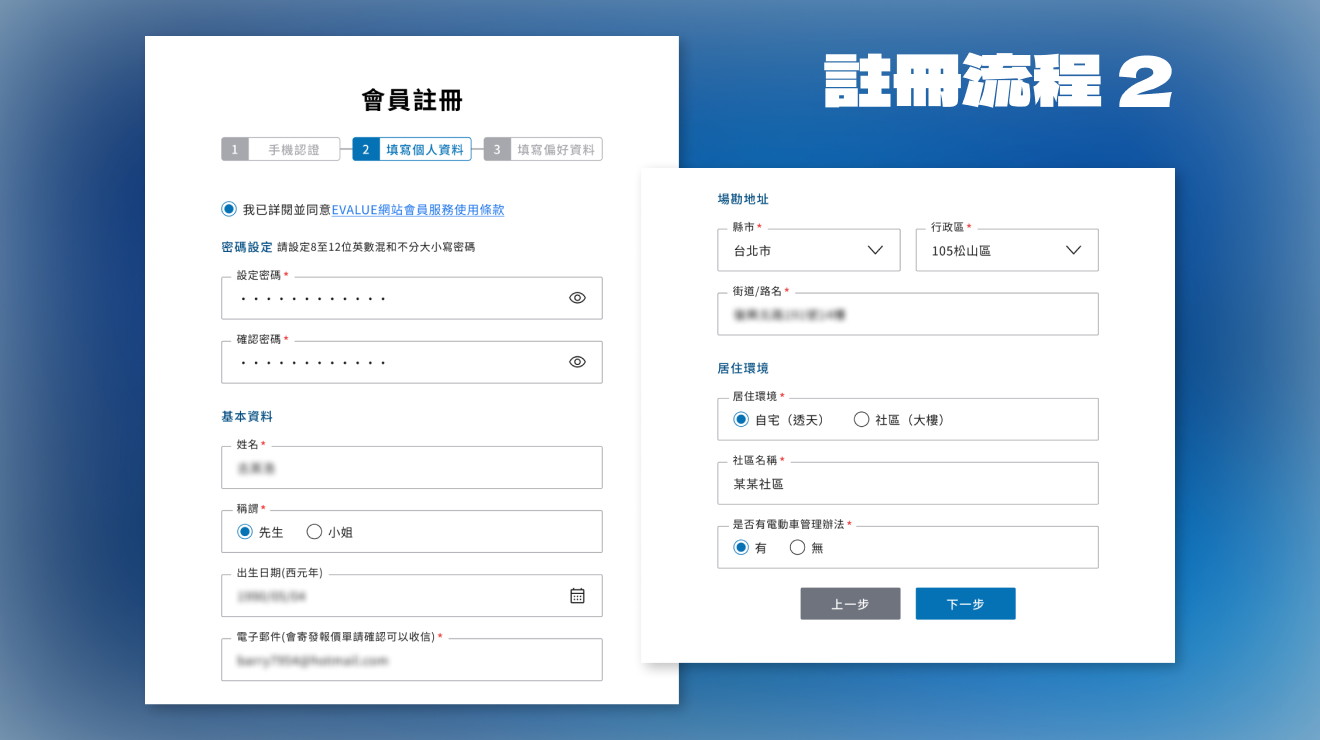Open calendar picker in 出生日期 field
This screenshot has height=740, width=1320.
(x=577, y=596)
